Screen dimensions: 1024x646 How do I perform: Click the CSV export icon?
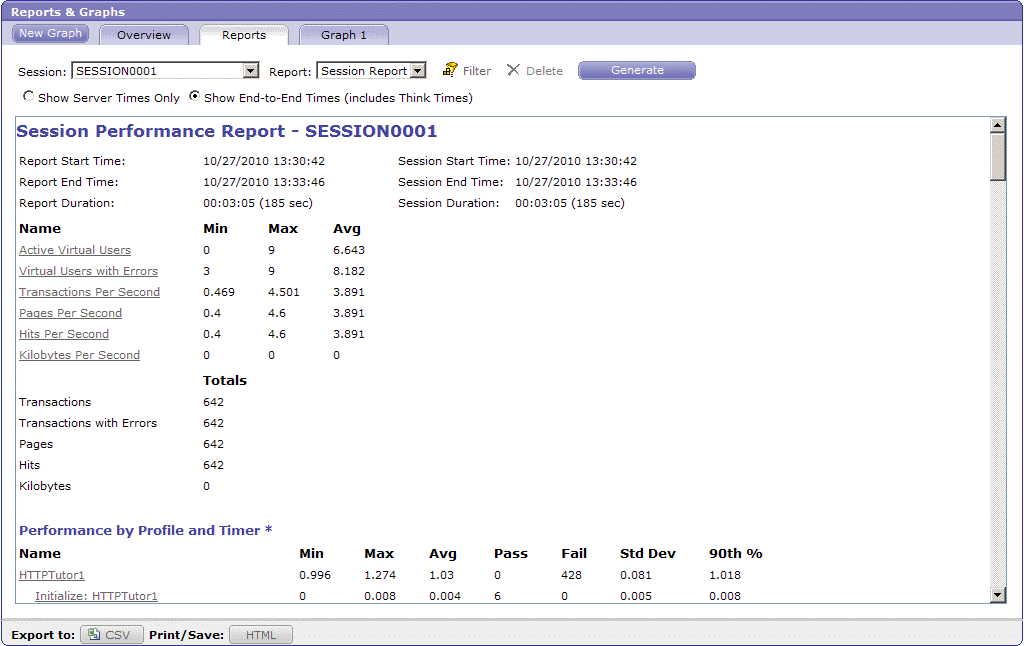click(94, 634)
